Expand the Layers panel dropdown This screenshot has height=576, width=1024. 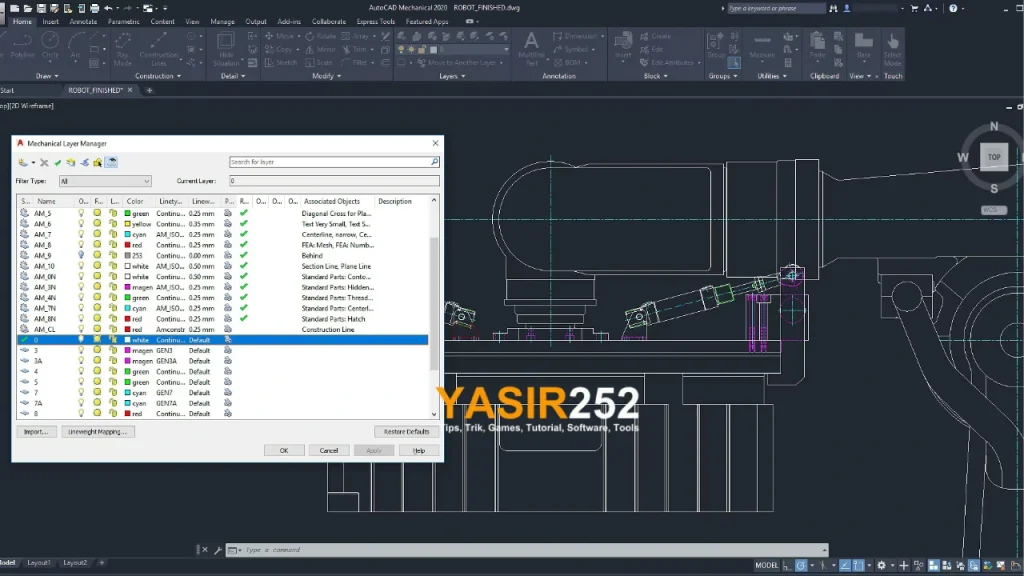[x=452, y=76]
